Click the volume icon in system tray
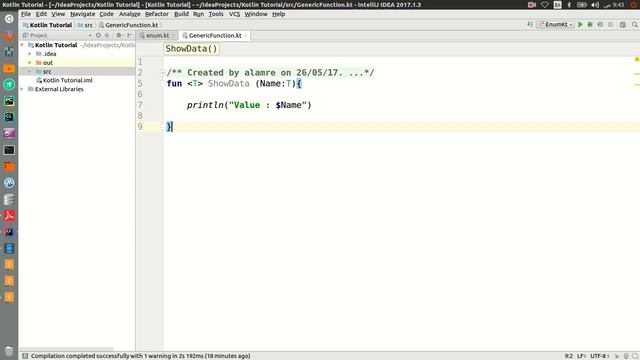The image size is (640, 360). pos(595,5)
